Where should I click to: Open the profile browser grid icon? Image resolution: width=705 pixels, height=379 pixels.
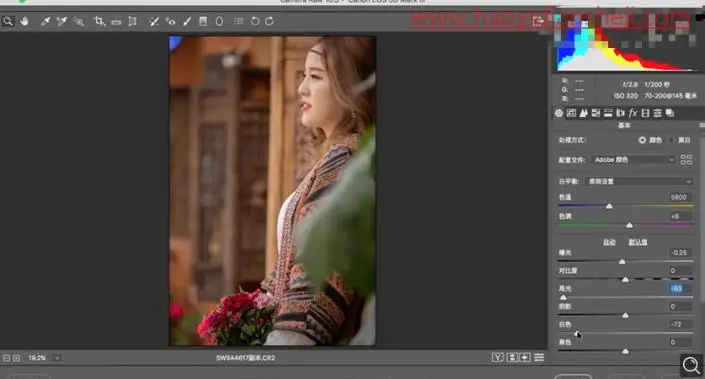[686, 159]
